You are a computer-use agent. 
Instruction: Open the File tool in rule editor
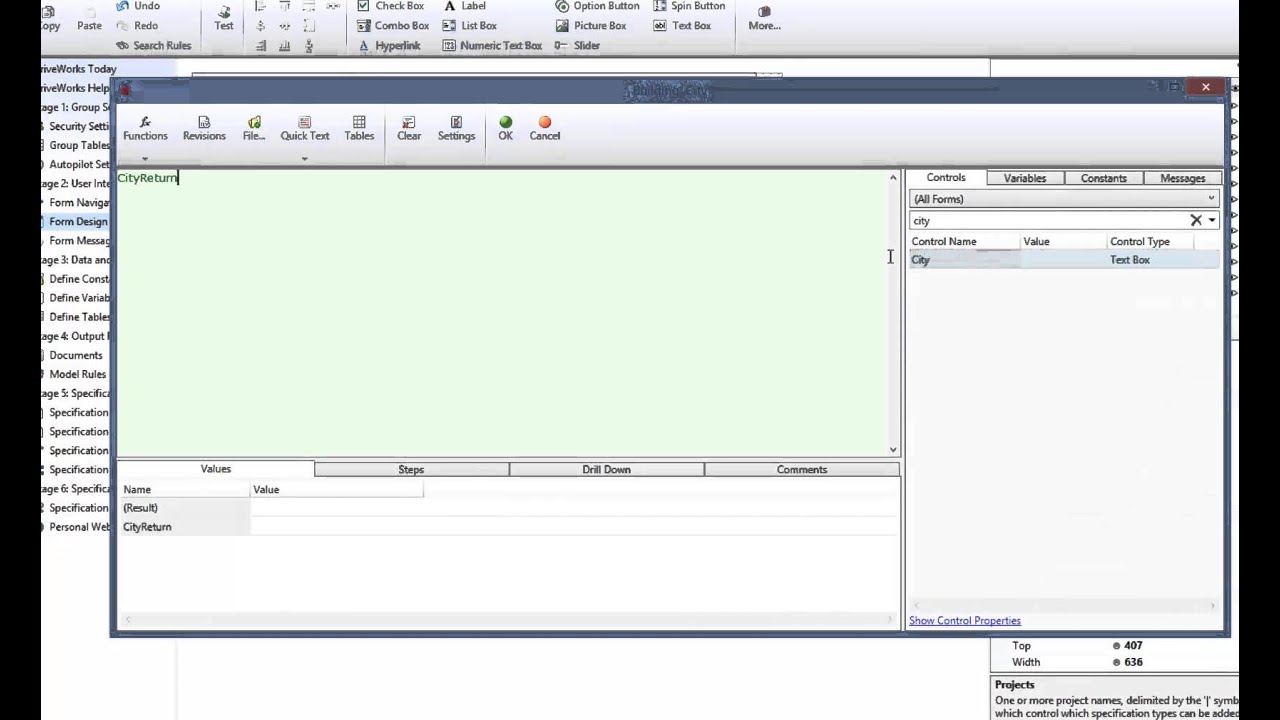tap(254, 129)
